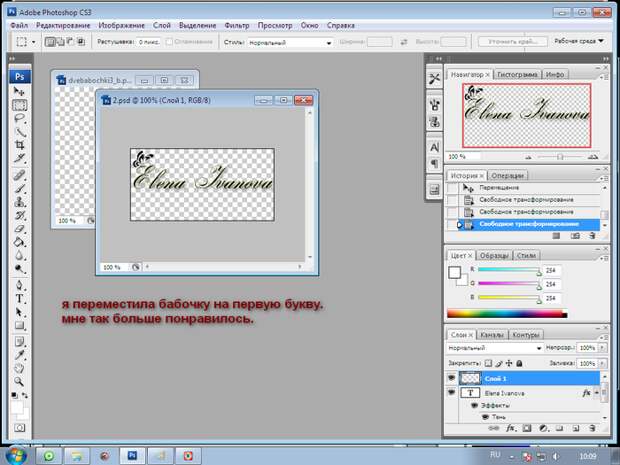Open the Navigator panel options menu
This screenshot has height=465, width=620.
[605, 77]
